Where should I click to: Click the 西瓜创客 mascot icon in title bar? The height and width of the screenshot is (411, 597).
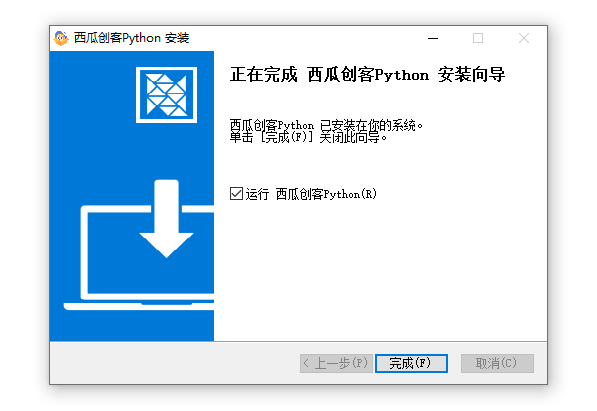(x=61, y=38)
